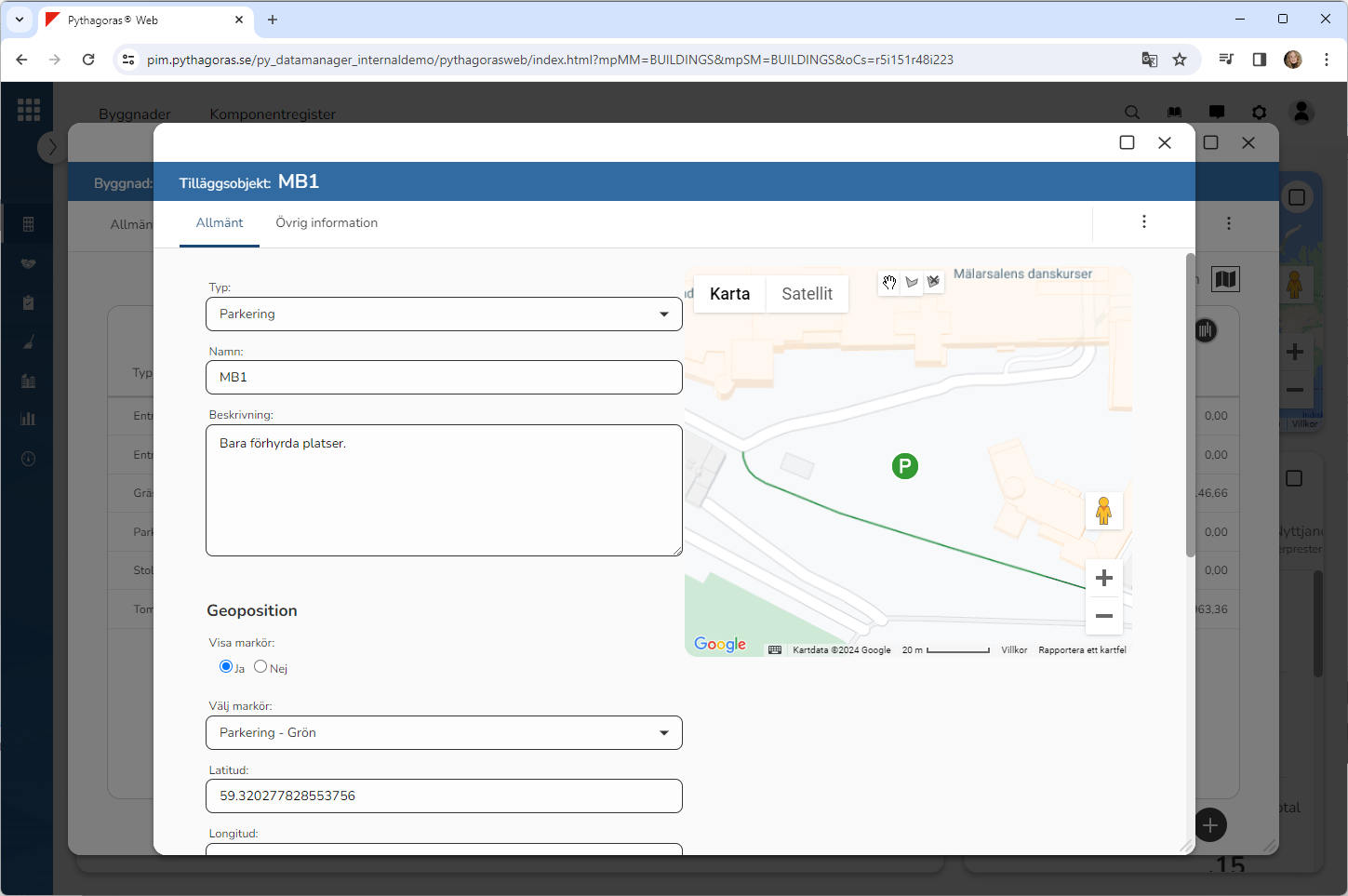This screenshot has height=896, width=1348.
Task: Zoom in on the MB1 map
Action: point(1103,578)
